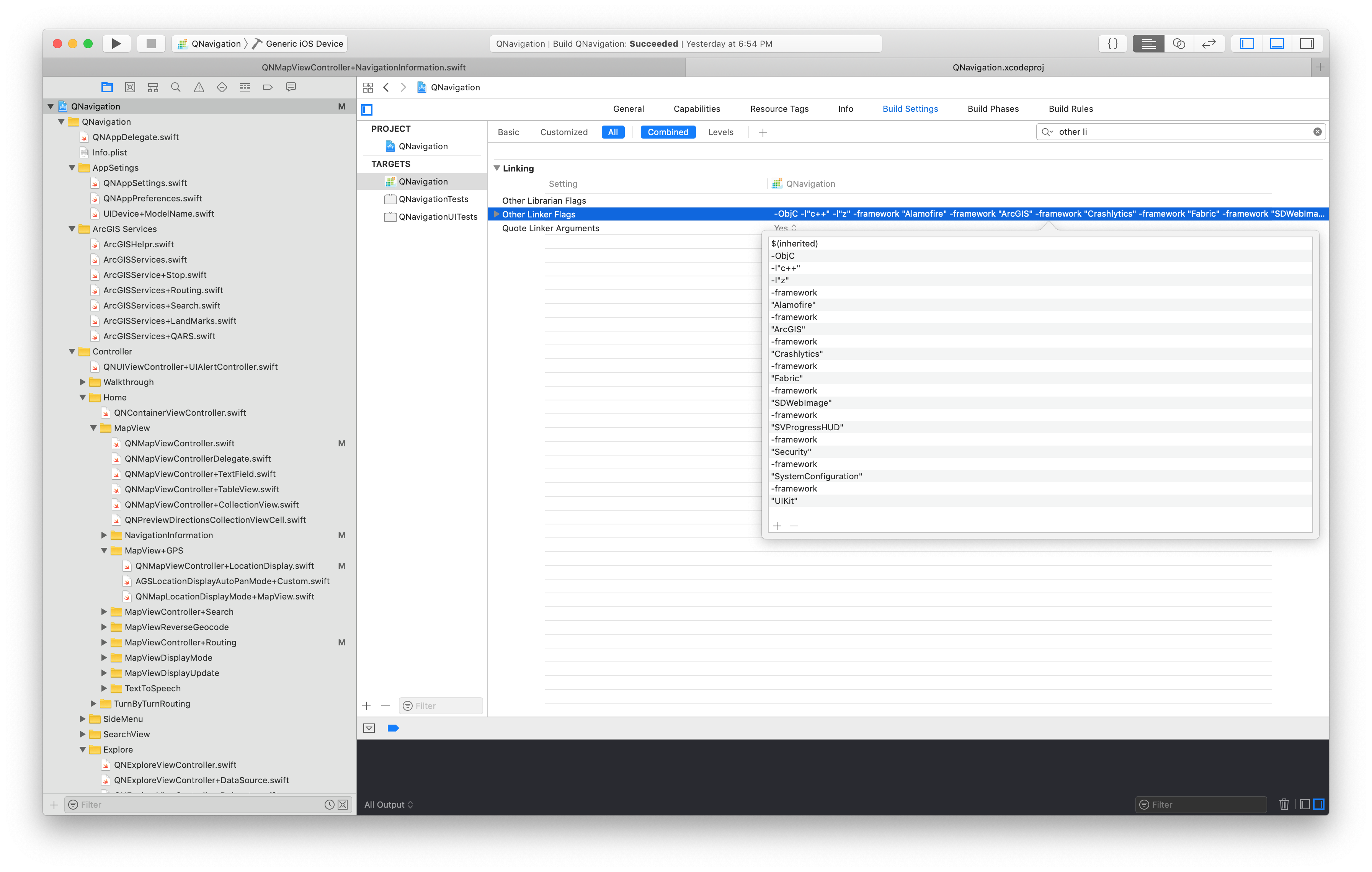Viewport: 1372px width, 872px height.
Task: Expand the Walkthrough folder
Action: point(83,382)
